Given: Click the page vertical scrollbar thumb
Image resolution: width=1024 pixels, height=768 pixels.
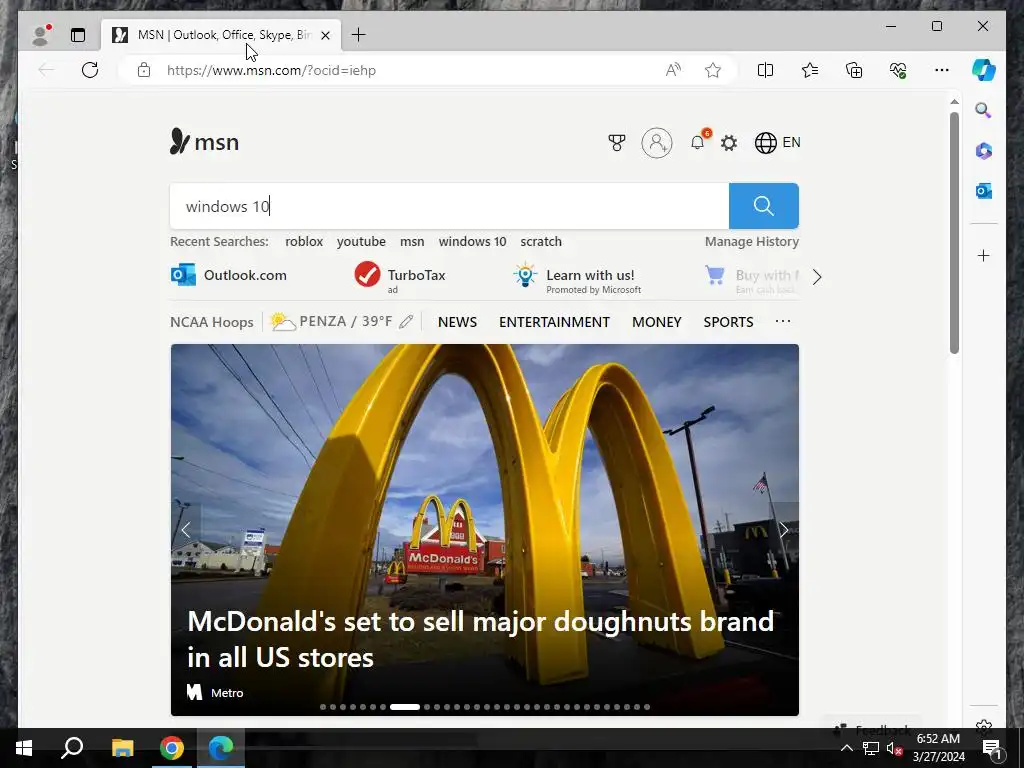Looking at the screenshot, I should pyautogui.click(x=954, y=233).
